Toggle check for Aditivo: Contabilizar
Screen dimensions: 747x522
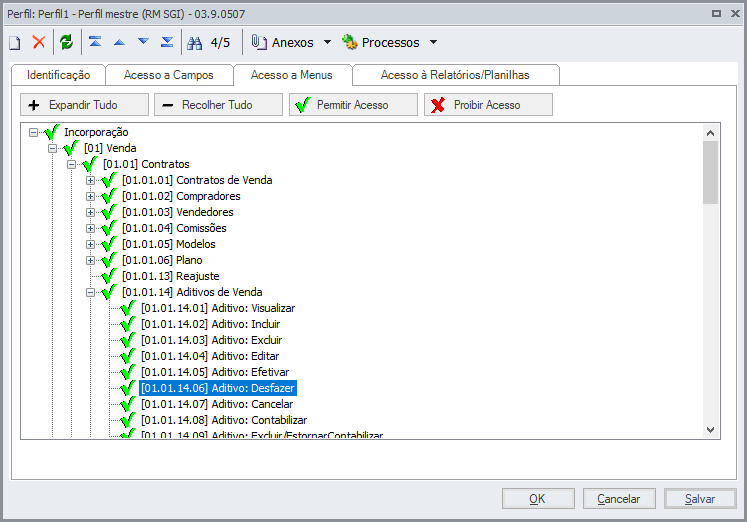click(x=128, y=420)
